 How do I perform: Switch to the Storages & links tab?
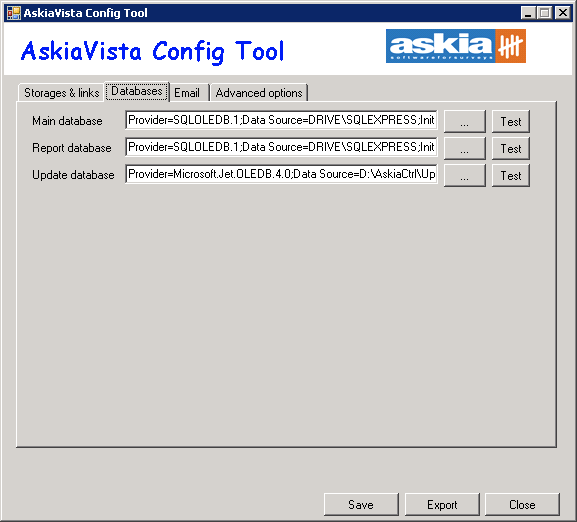click(x=61, y=93)
